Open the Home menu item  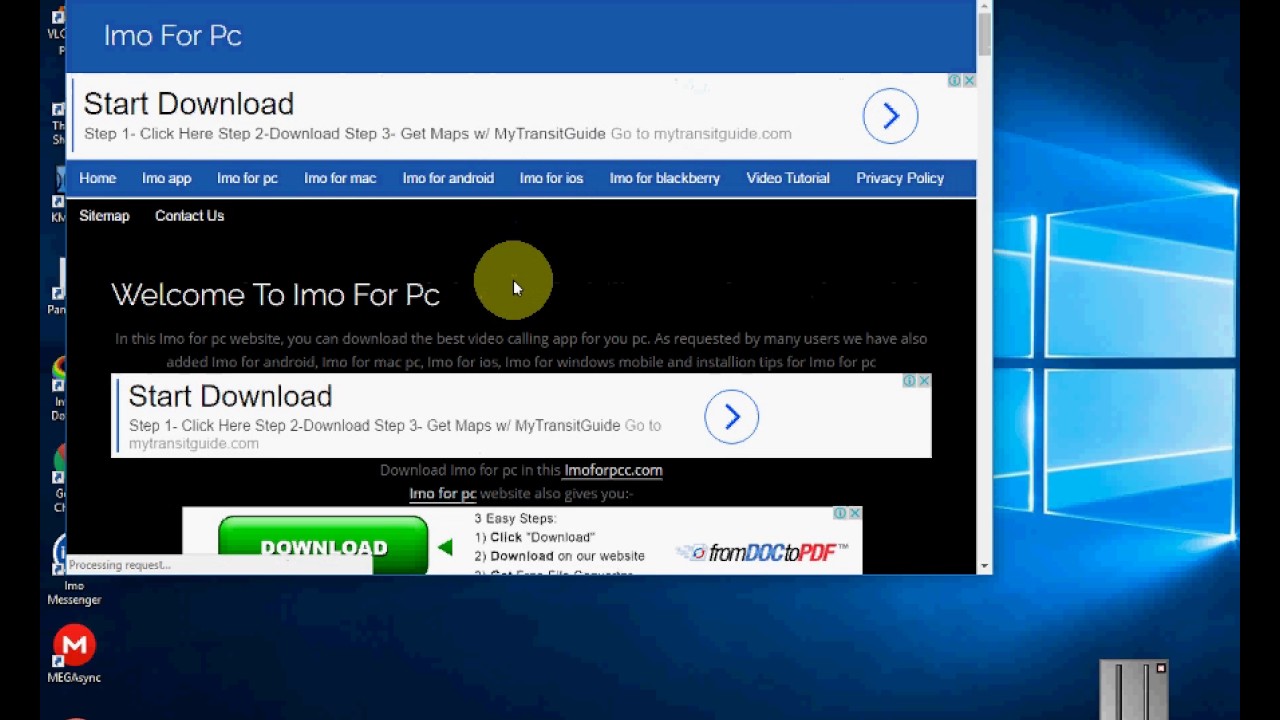[98, 178]
